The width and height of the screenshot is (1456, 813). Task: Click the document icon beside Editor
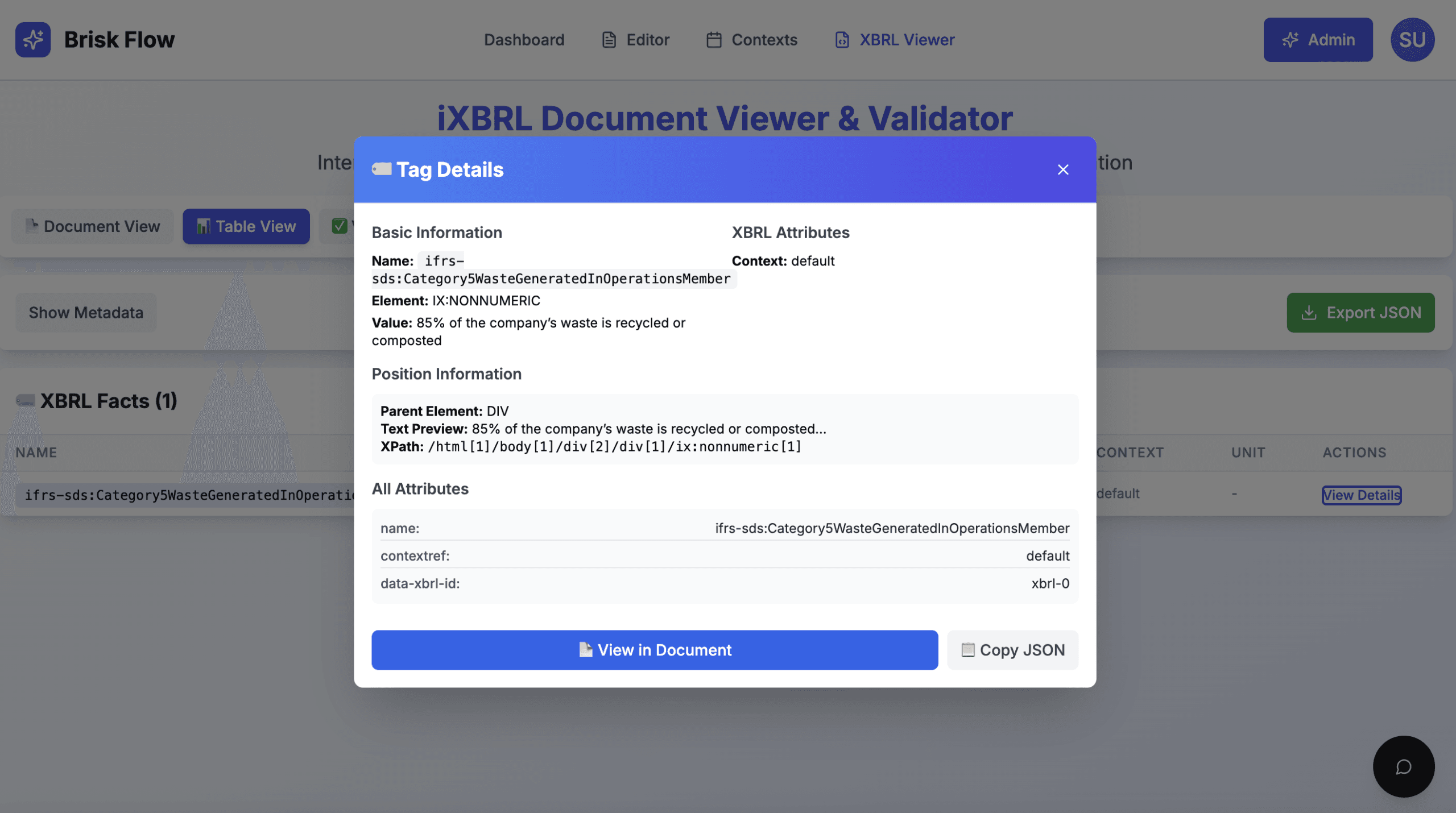click(609, 39)
